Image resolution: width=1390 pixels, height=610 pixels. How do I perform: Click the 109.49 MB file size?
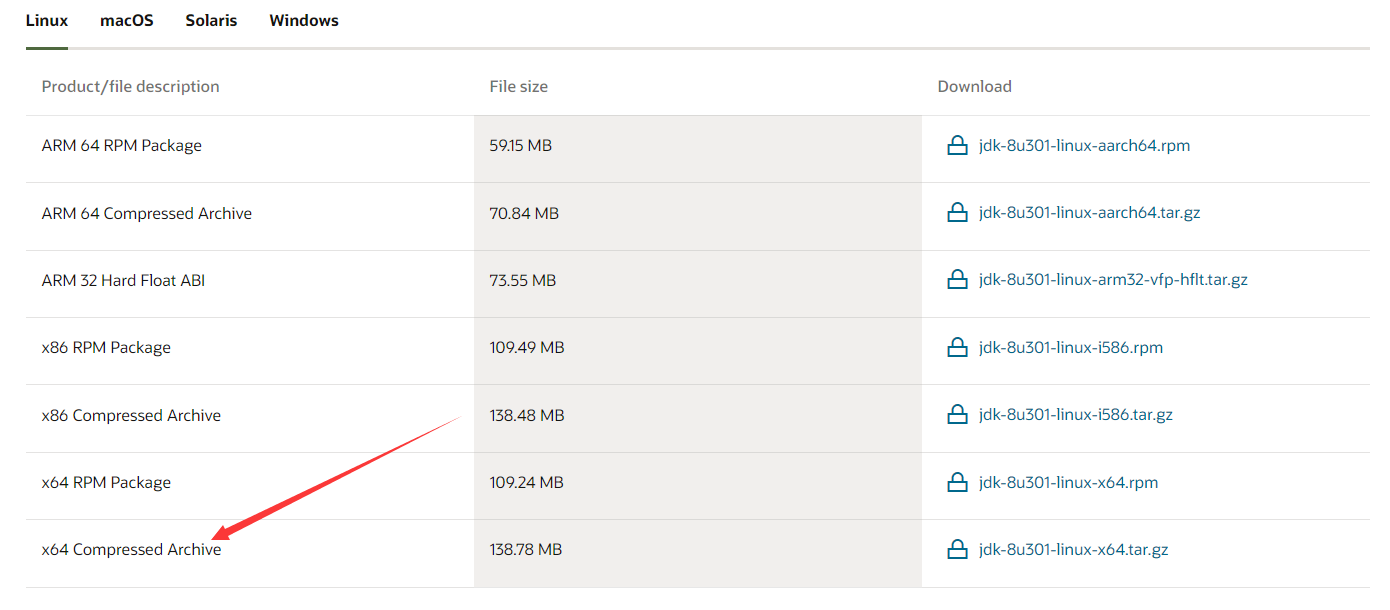pos(527,348)
